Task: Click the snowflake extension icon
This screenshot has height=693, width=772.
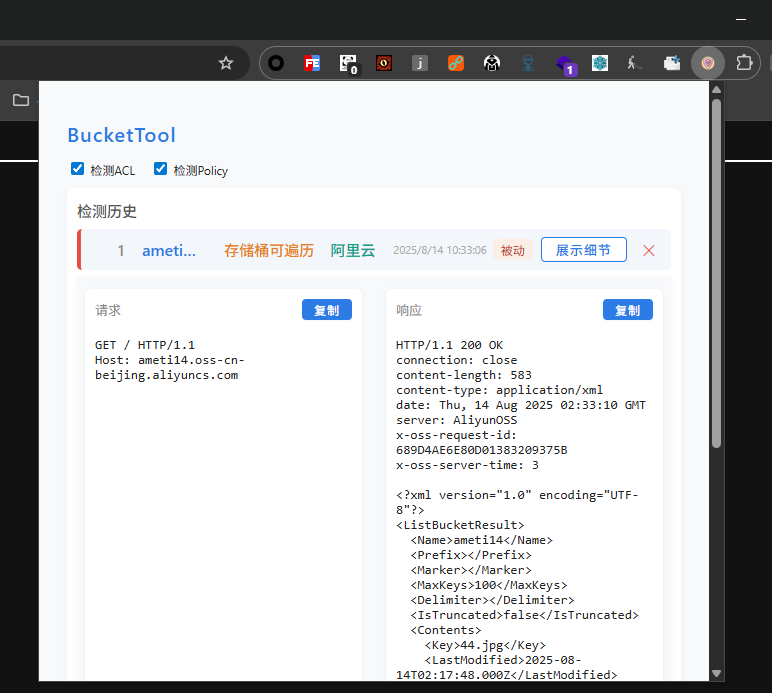Action: click(600, 63)
